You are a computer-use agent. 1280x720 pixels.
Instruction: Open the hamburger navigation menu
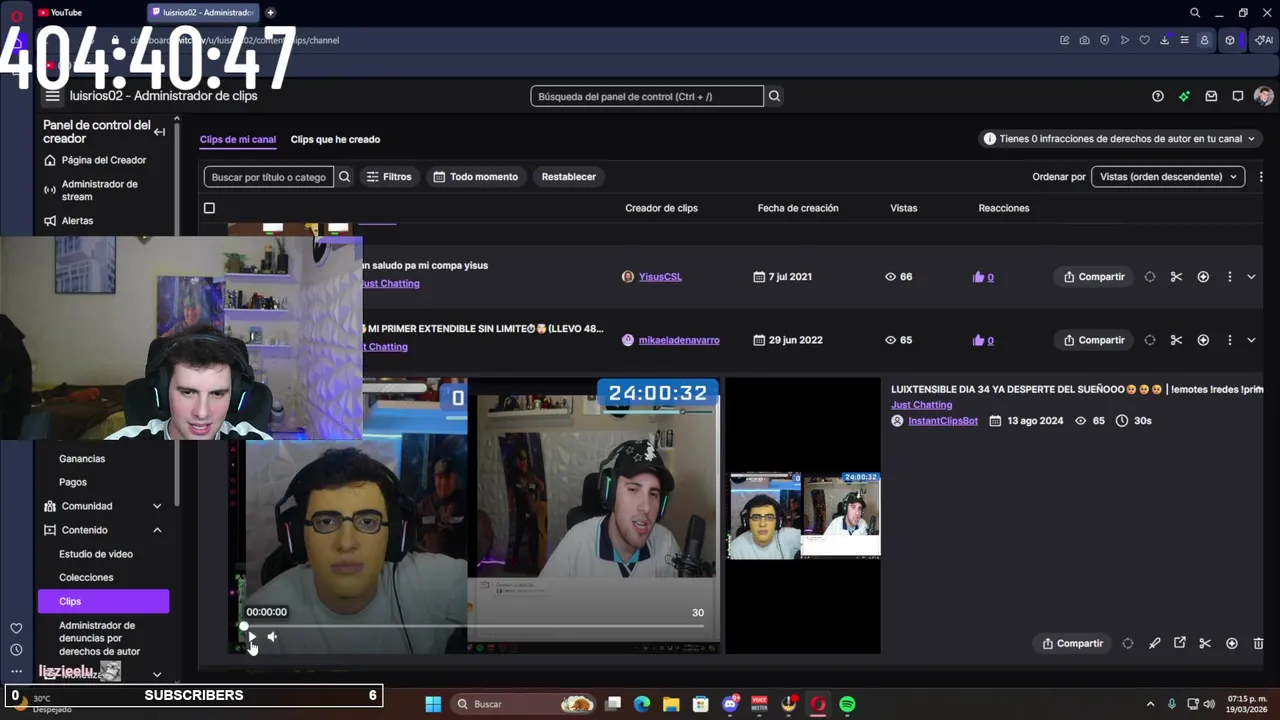52,96
